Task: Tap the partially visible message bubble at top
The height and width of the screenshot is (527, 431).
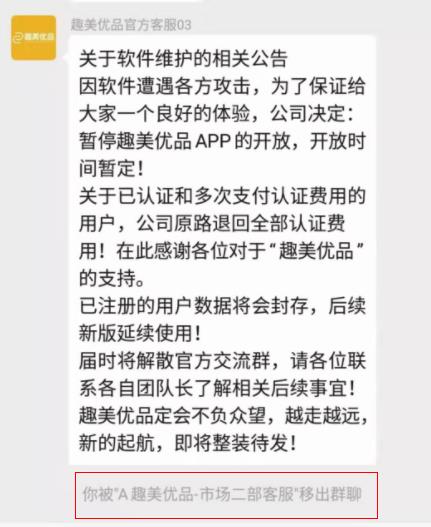Action: pos(137,1)
